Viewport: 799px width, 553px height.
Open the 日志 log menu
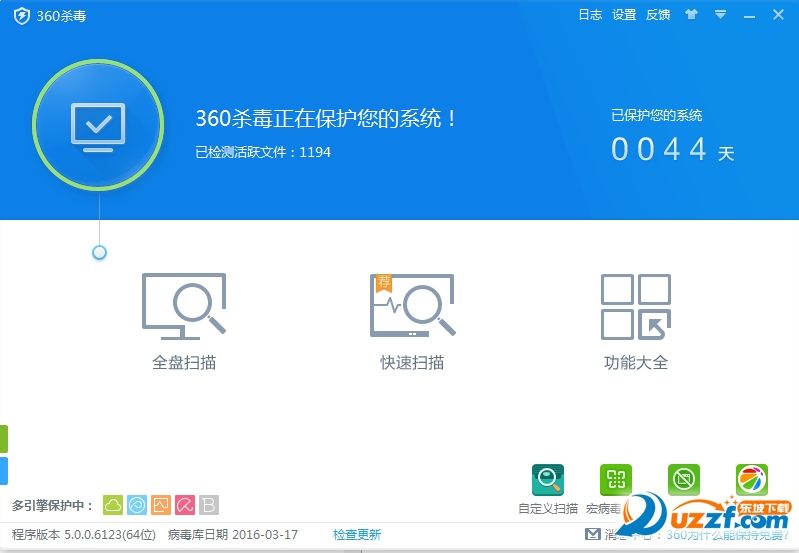click(590, 15)
